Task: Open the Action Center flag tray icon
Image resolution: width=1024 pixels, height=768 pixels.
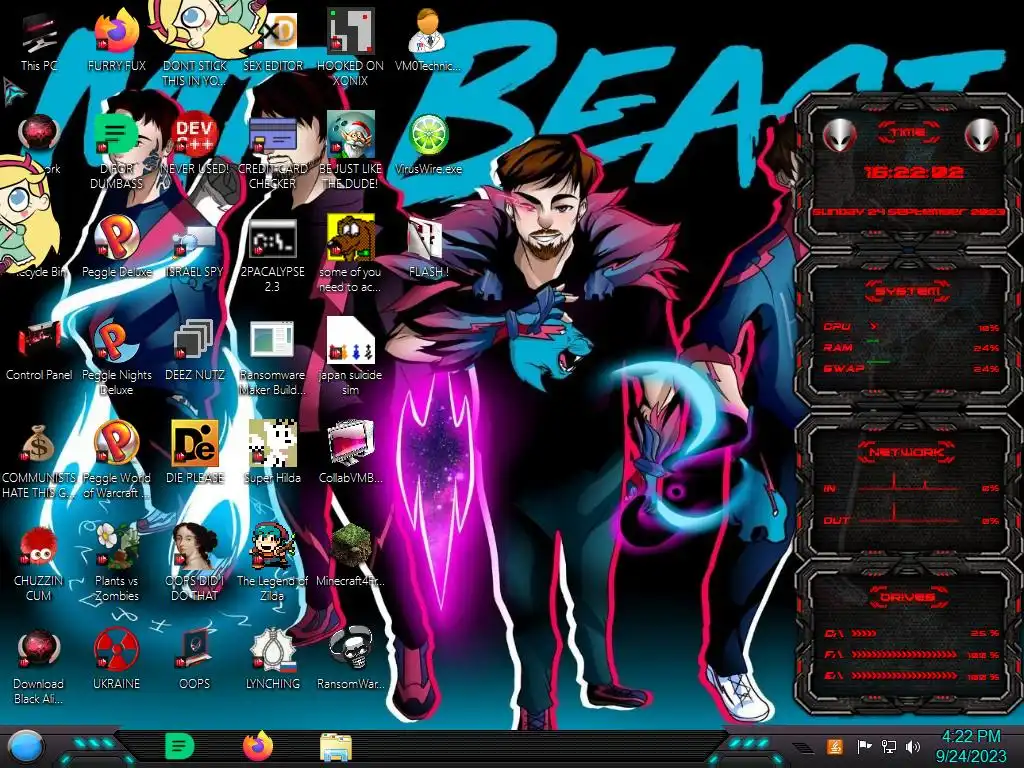Action: (x=864, y=746)
